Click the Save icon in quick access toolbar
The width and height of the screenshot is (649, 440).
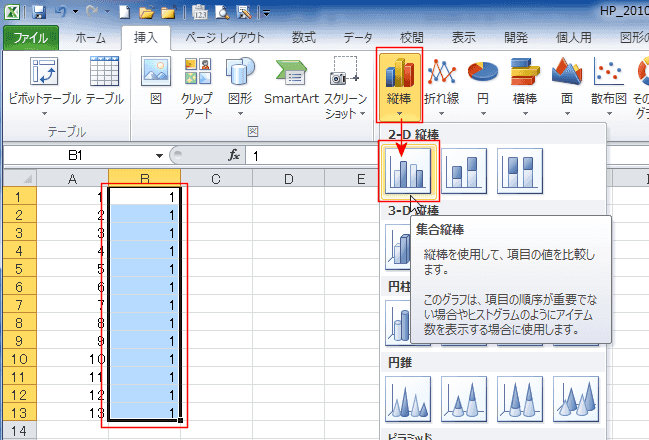click(38, 12)
